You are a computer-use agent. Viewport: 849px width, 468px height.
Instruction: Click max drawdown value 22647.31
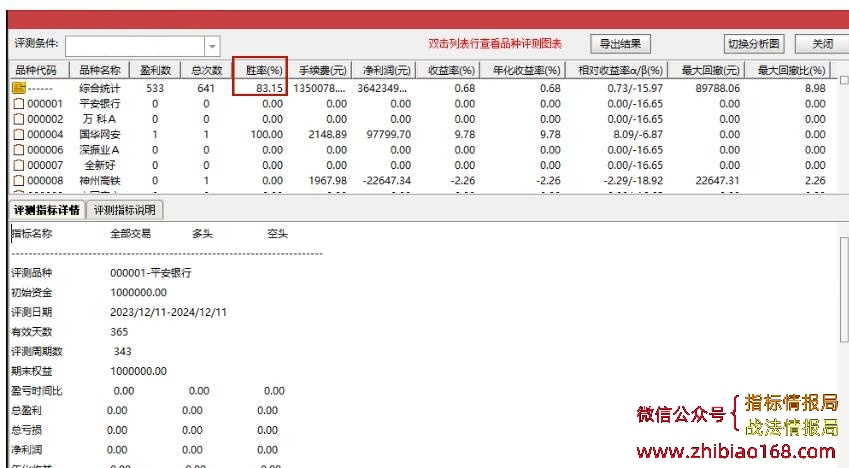pos(717,180)
